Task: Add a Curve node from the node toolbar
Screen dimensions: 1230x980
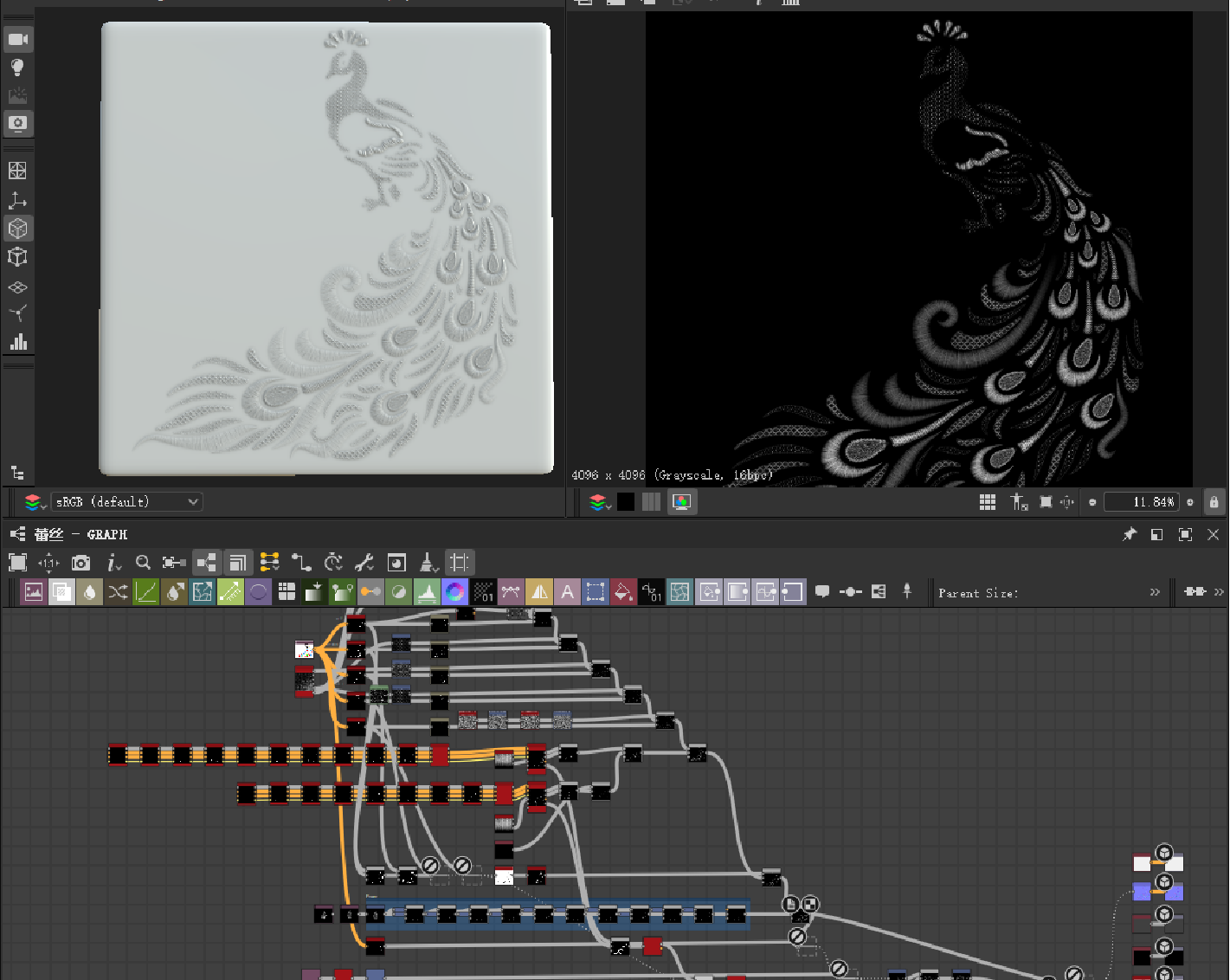Action: (146, 592)
